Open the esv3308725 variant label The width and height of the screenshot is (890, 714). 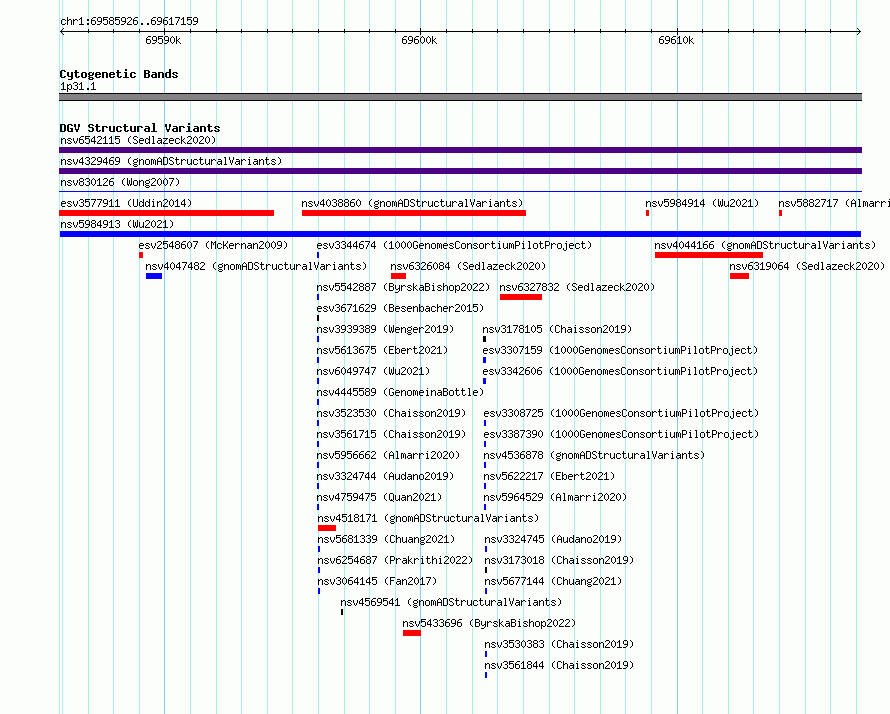[621, 413]
